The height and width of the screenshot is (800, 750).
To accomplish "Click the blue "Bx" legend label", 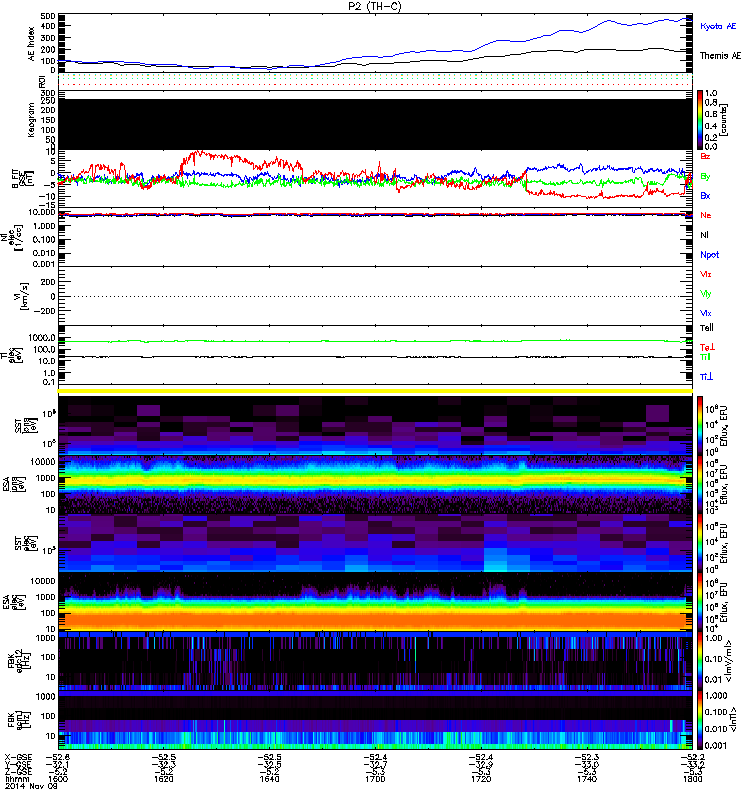I will coord(705,195).
